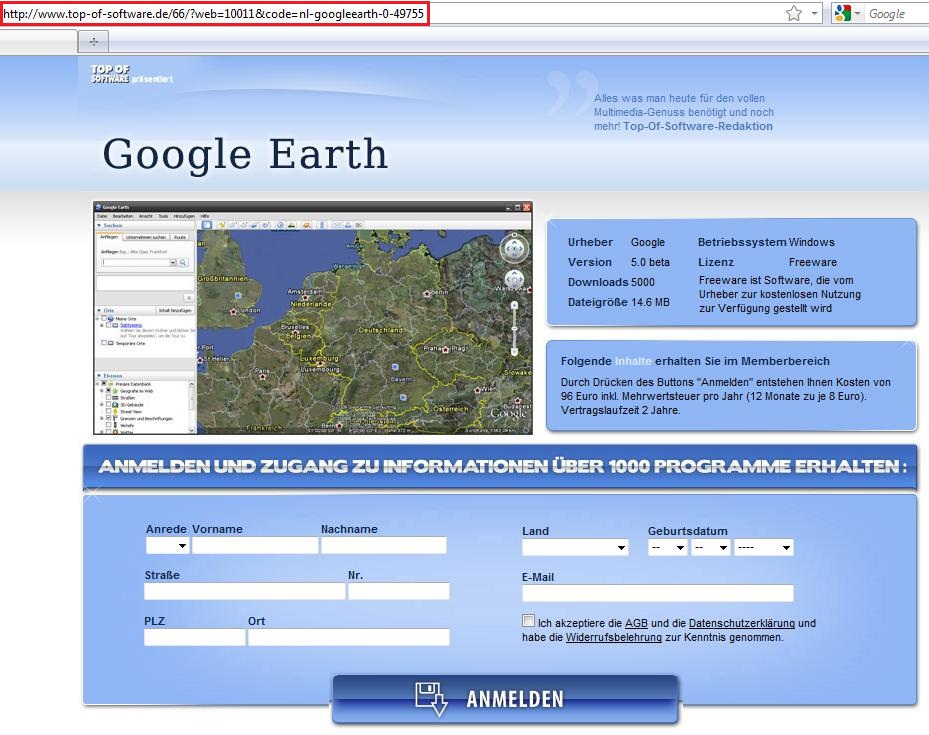This screenshot has height=735, width=929.
Task: Click the bookmark star icon in address bar
Action: 794,13
